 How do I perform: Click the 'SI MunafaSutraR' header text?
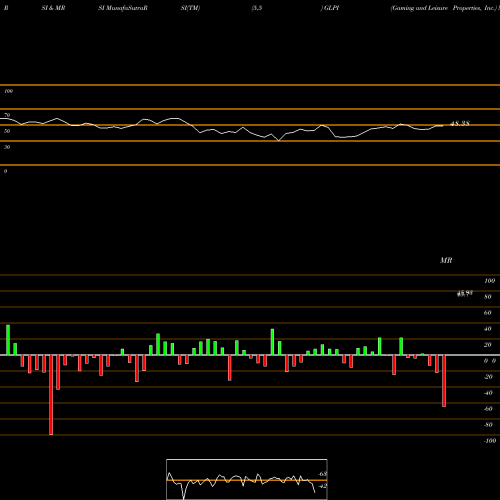(x=123, y=8)
